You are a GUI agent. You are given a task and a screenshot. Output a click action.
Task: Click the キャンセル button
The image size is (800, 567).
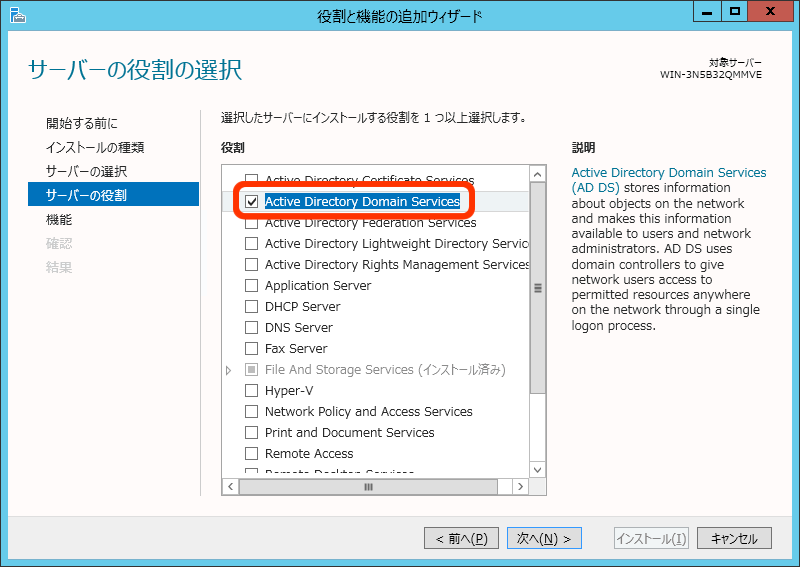734,538
